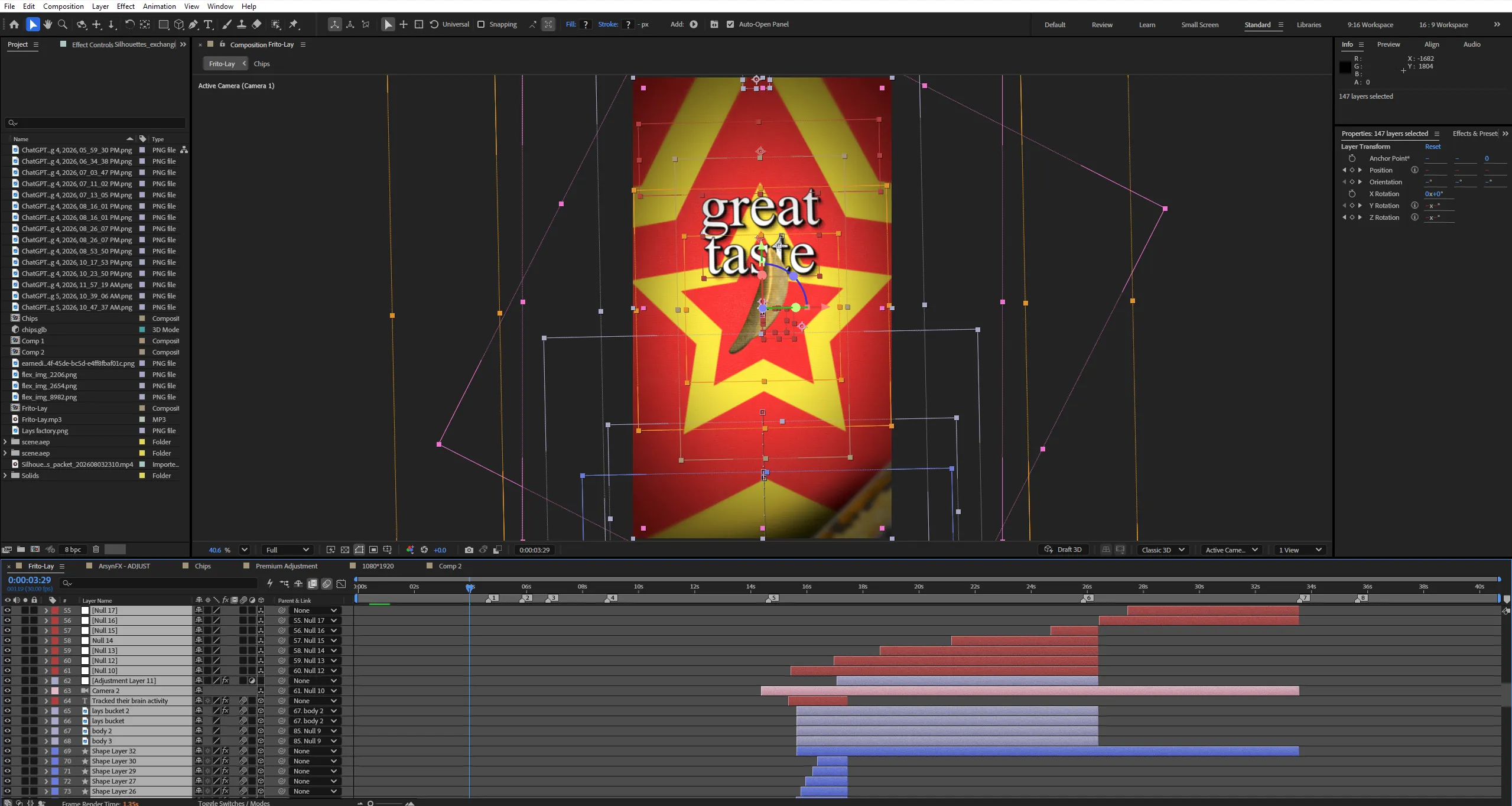Viewport: 1512px width, 806px height.
Task: Click the Stroke color swatch
Action: [628, 24]
